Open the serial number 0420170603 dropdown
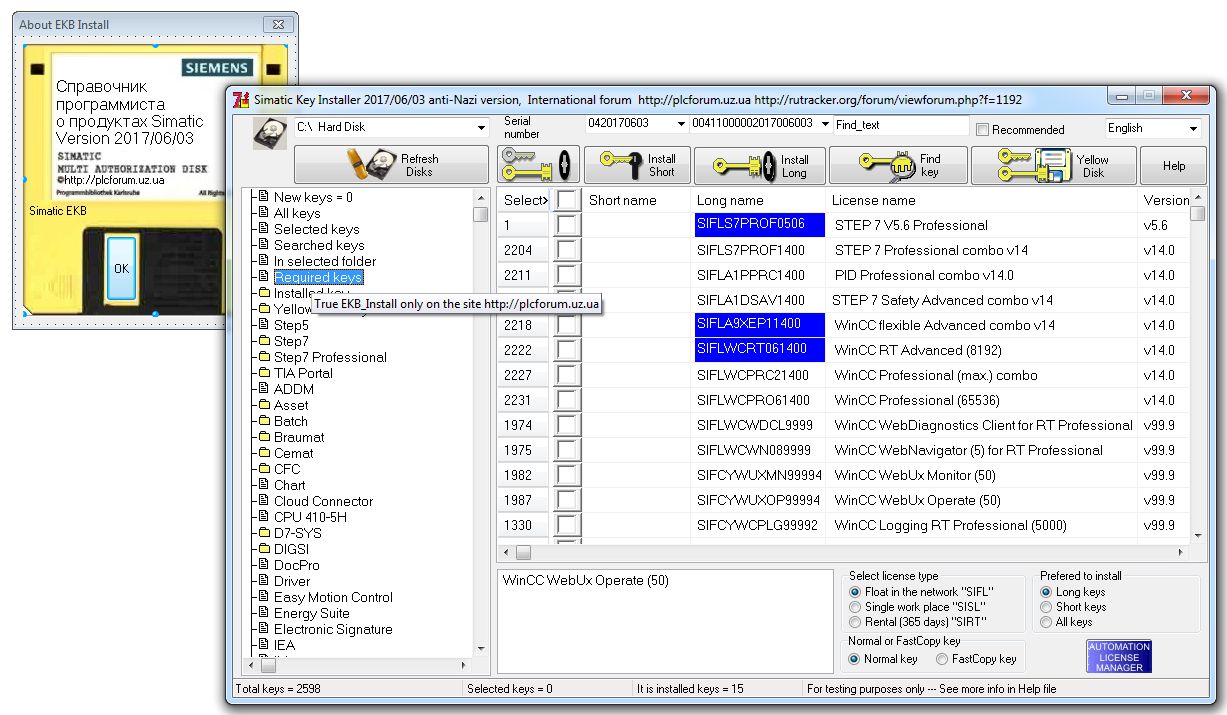Screen dimensions: 1227x715 (x=679, y=124)
